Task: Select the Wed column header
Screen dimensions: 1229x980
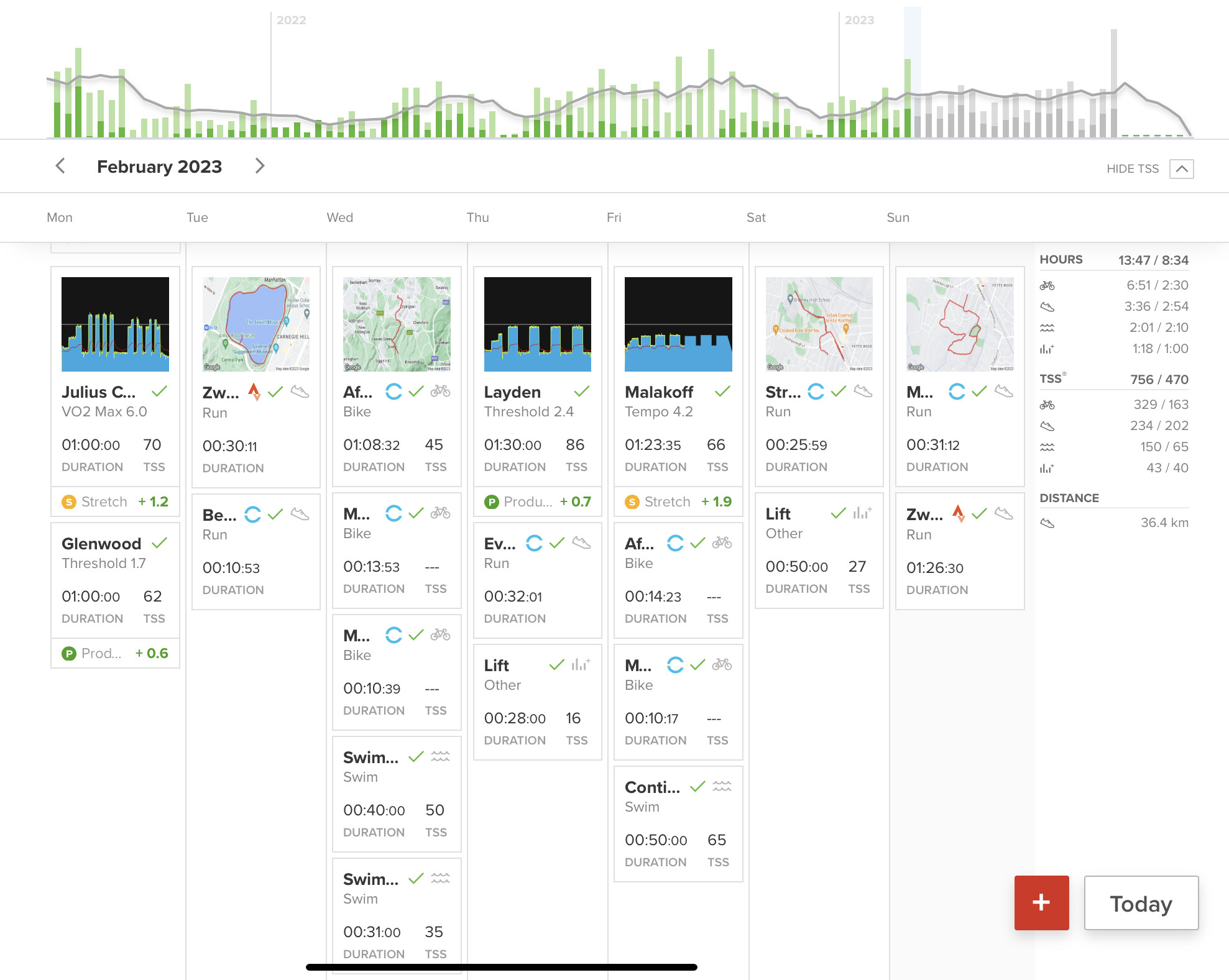Action: 340,218
